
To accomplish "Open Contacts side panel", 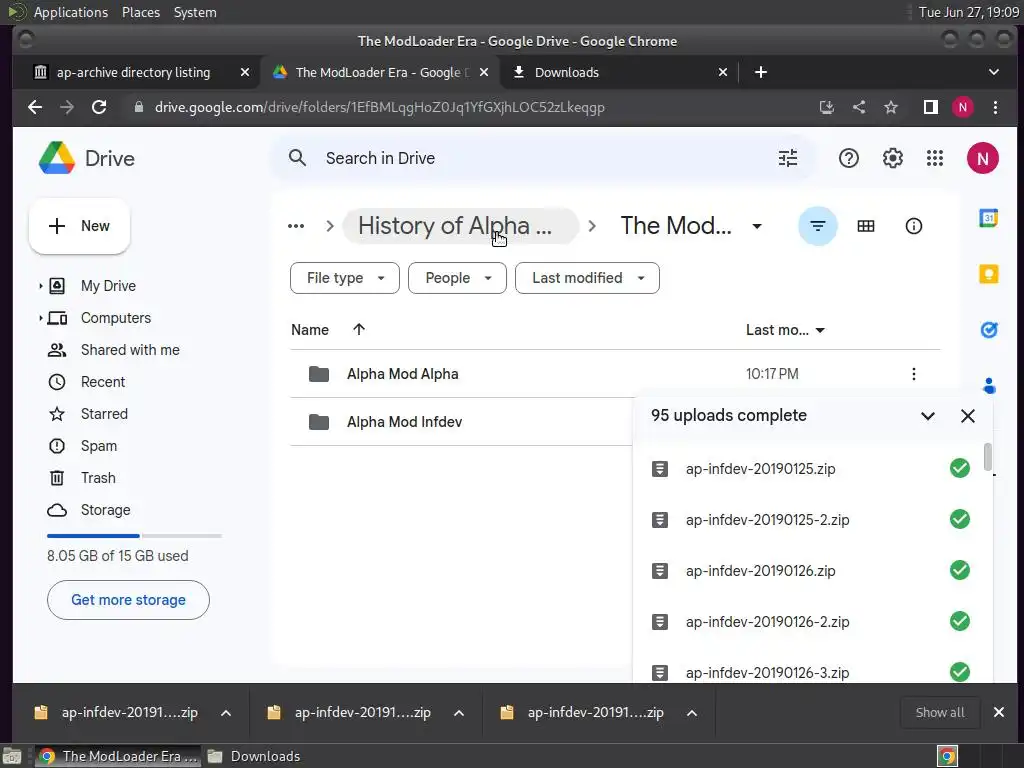I will [x=989, y=386].
